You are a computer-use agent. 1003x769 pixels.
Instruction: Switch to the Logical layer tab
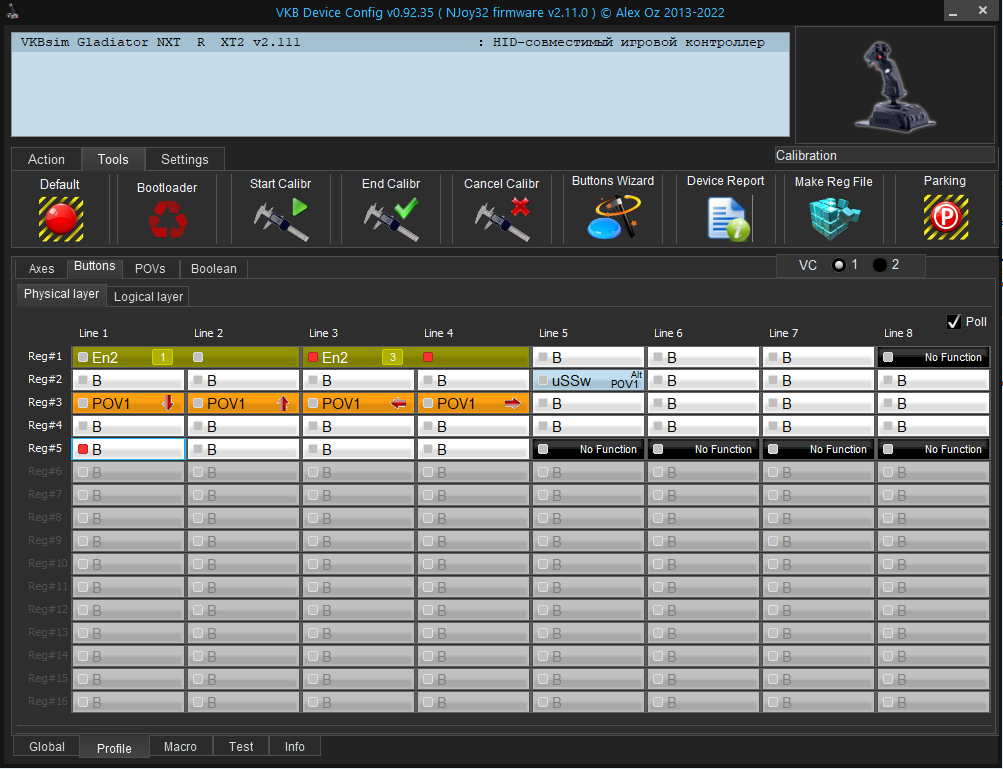click(x=148, y=297)
